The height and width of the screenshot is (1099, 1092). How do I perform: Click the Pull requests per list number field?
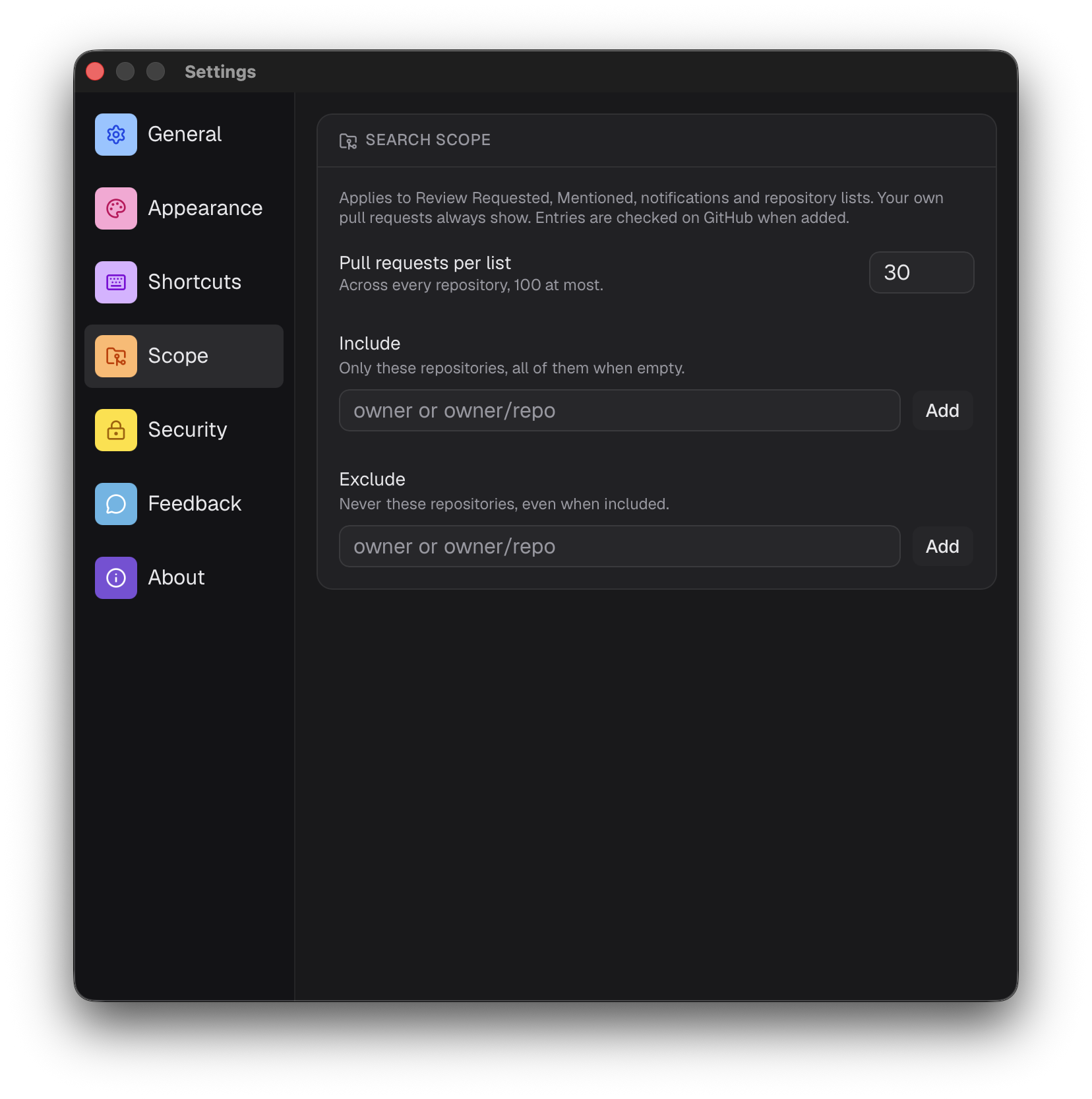(921, 272)
